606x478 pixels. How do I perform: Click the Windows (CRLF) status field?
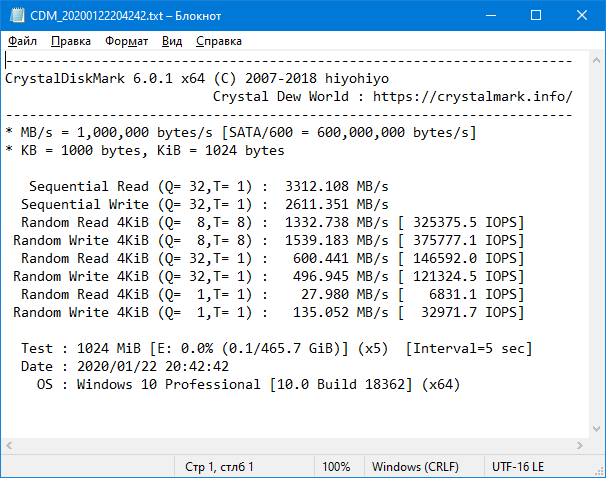[415, 467]
